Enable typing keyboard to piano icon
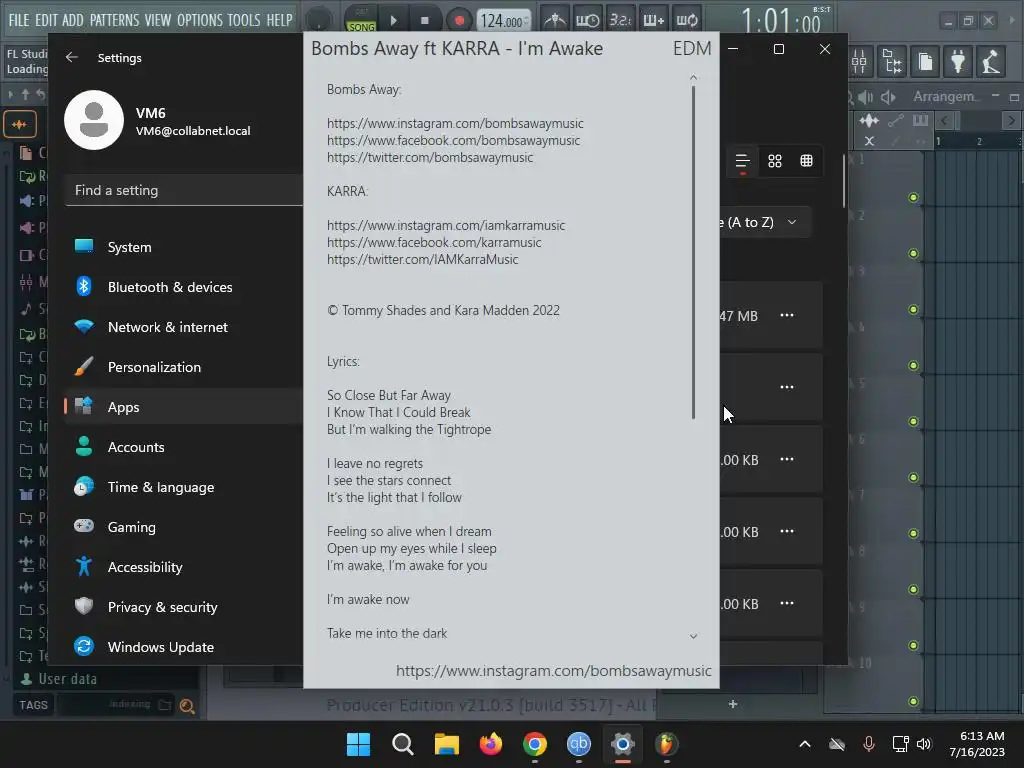The image size is (1024, 768). (x=653, y=20)
